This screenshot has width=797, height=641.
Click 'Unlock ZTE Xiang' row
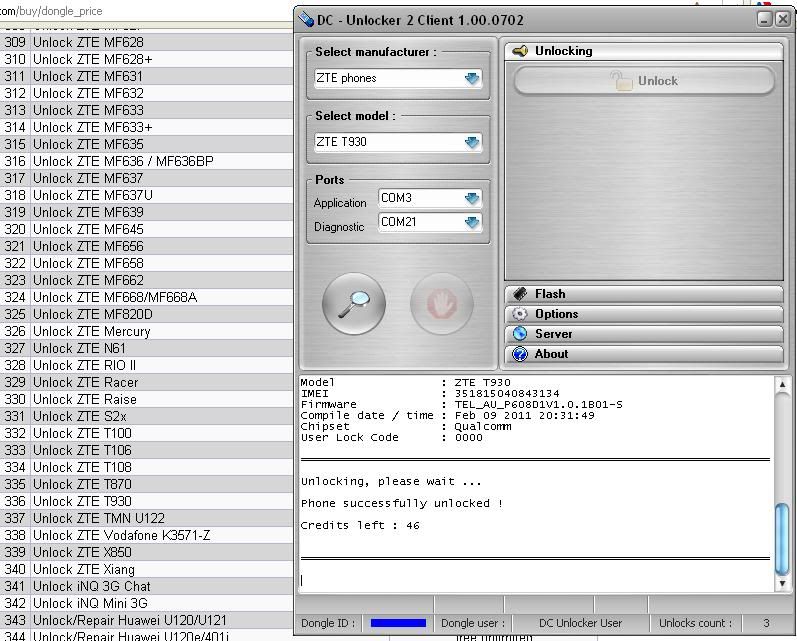[146, 569]
